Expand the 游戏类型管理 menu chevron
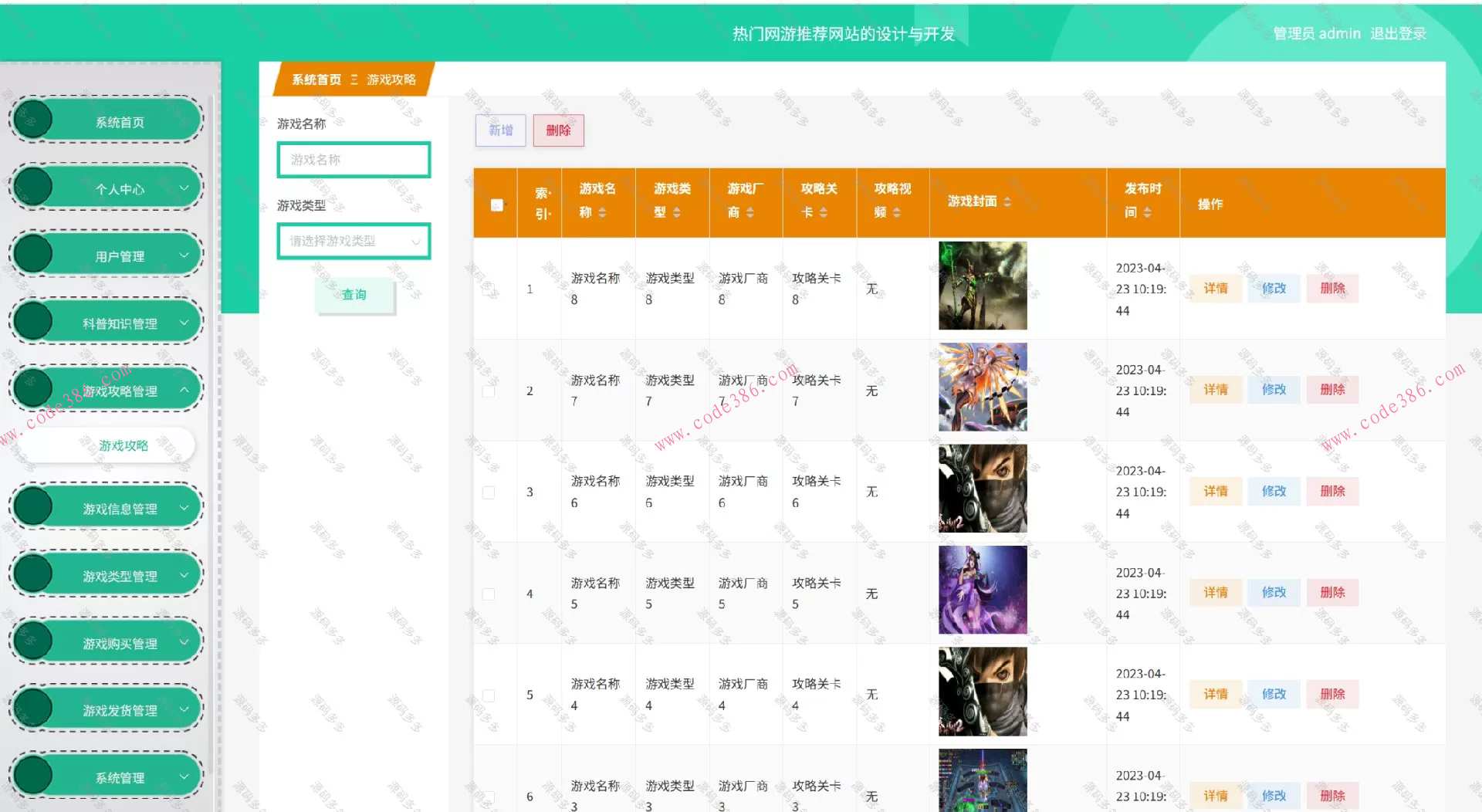 point(184,574)
